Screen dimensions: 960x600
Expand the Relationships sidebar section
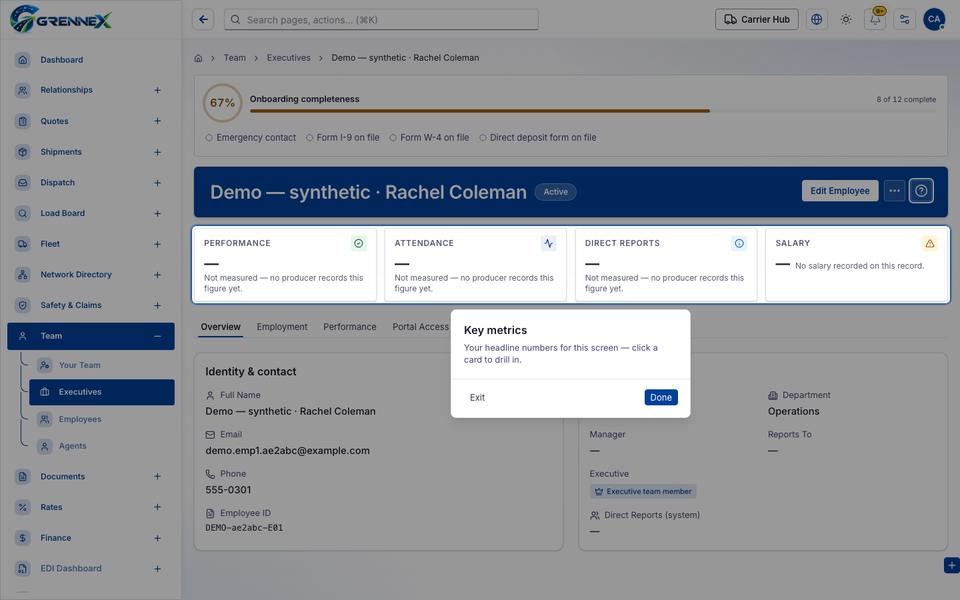pyautogui.click(x=157, y=90)
